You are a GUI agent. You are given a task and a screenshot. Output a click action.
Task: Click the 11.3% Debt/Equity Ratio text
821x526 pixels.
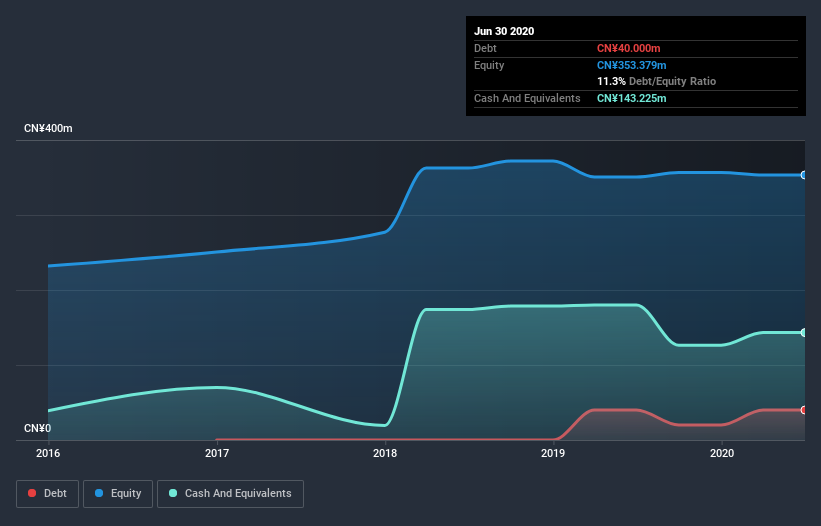[656, 81]
